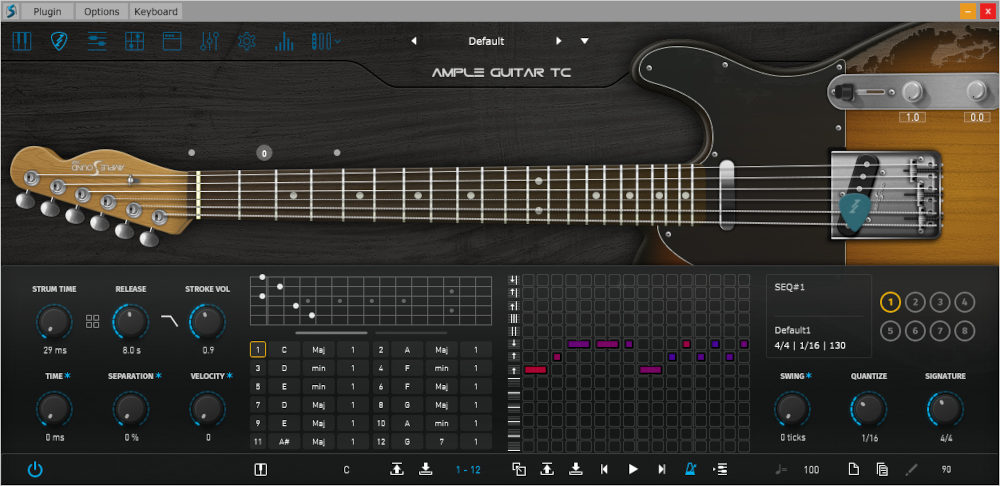This screenshot has height=486, width=1000.
Task: Click the tempo value 100
Action: point(811,470)
